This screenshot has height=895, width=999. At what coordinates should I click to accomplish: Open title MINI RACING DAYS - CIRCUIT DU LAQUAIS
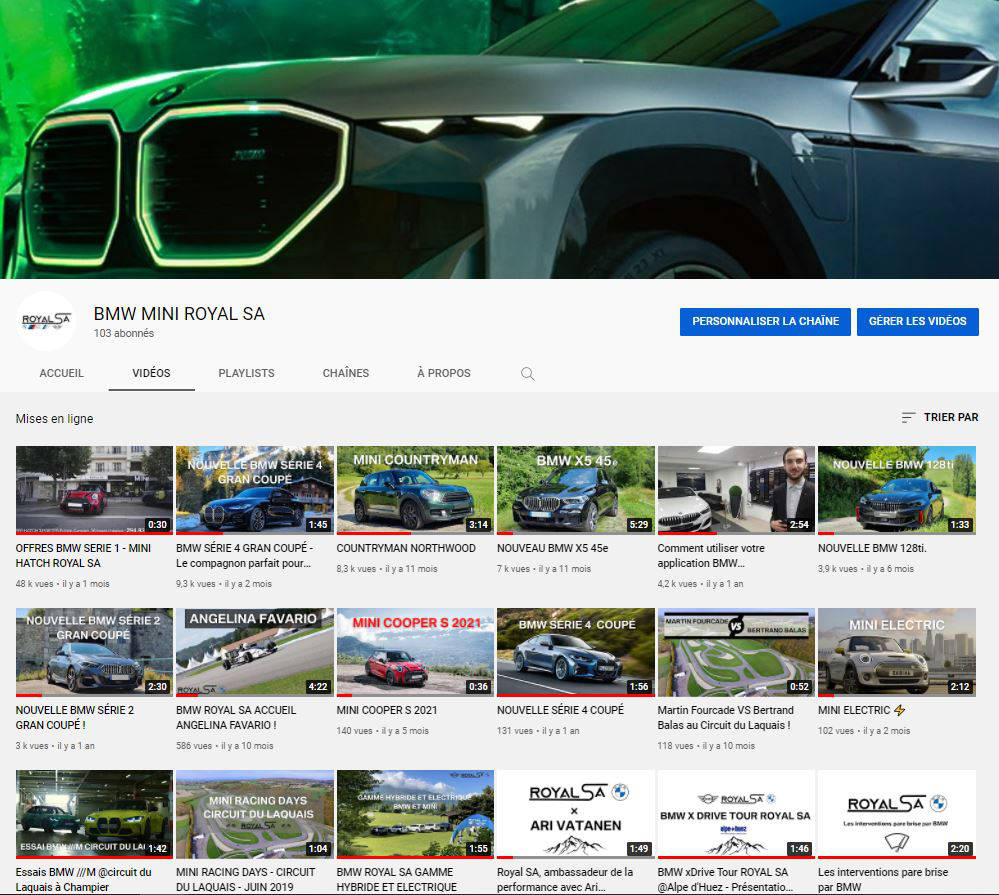(246, 879)
